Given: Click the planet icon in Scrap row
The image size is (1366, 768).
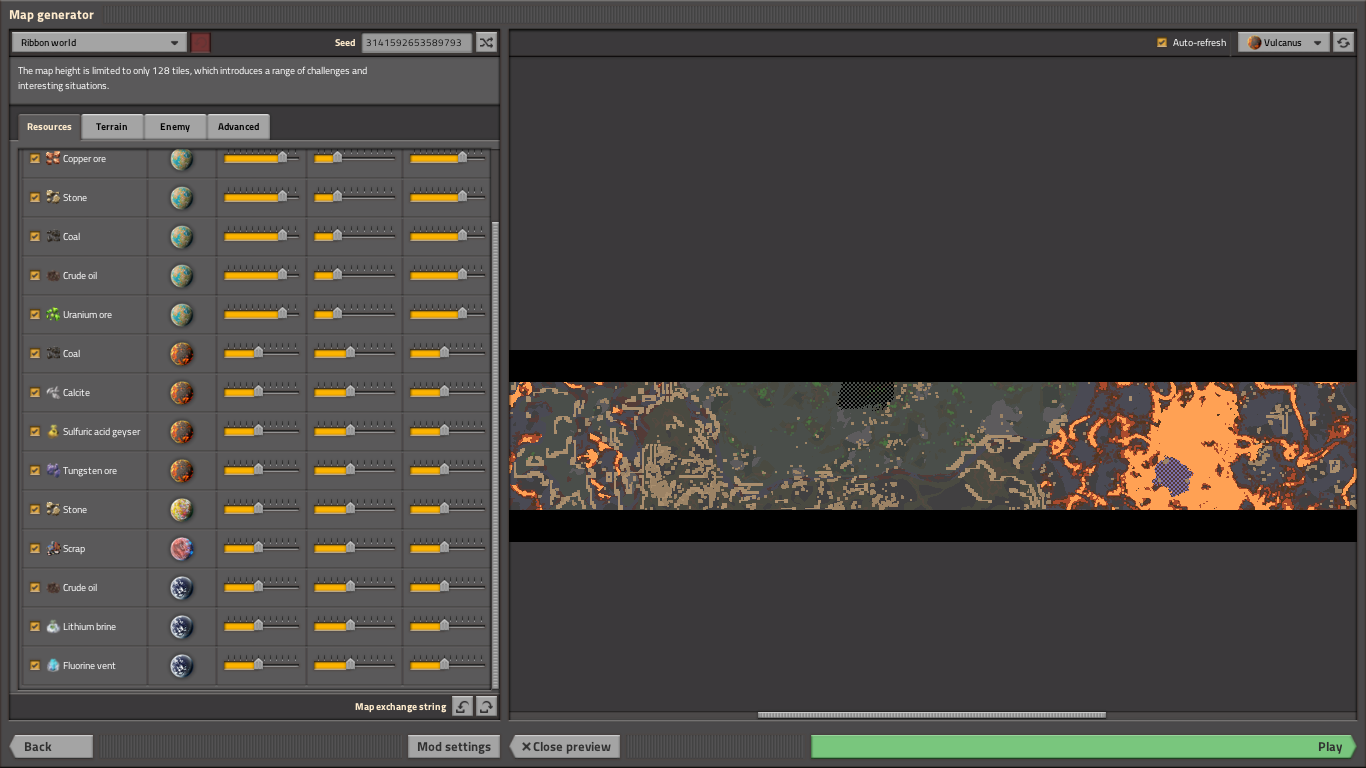Looking at the screenshot, I should tap(181, 549).
